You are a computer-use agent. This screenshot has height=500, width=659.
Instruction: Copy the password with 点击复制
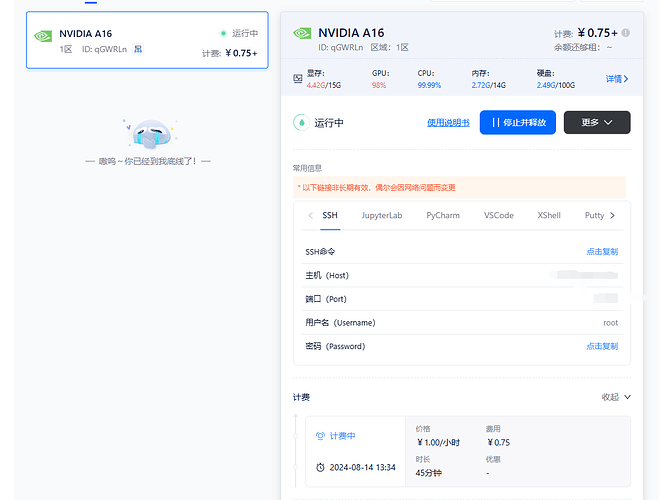[602, 346]
